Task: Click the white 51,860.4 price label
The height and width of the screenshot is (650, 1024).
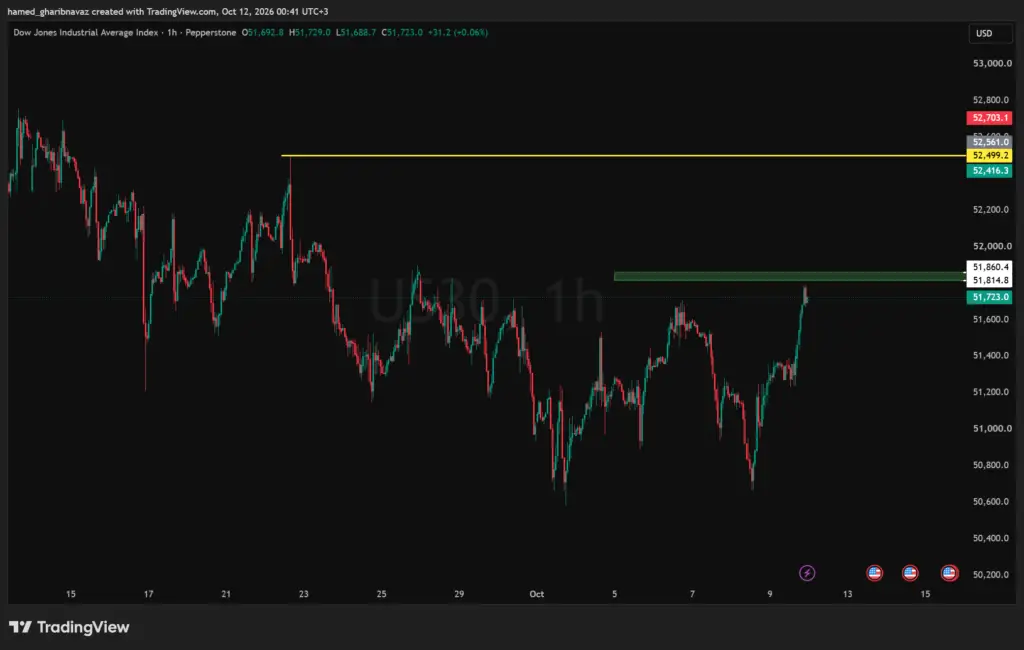Action: 989,267
